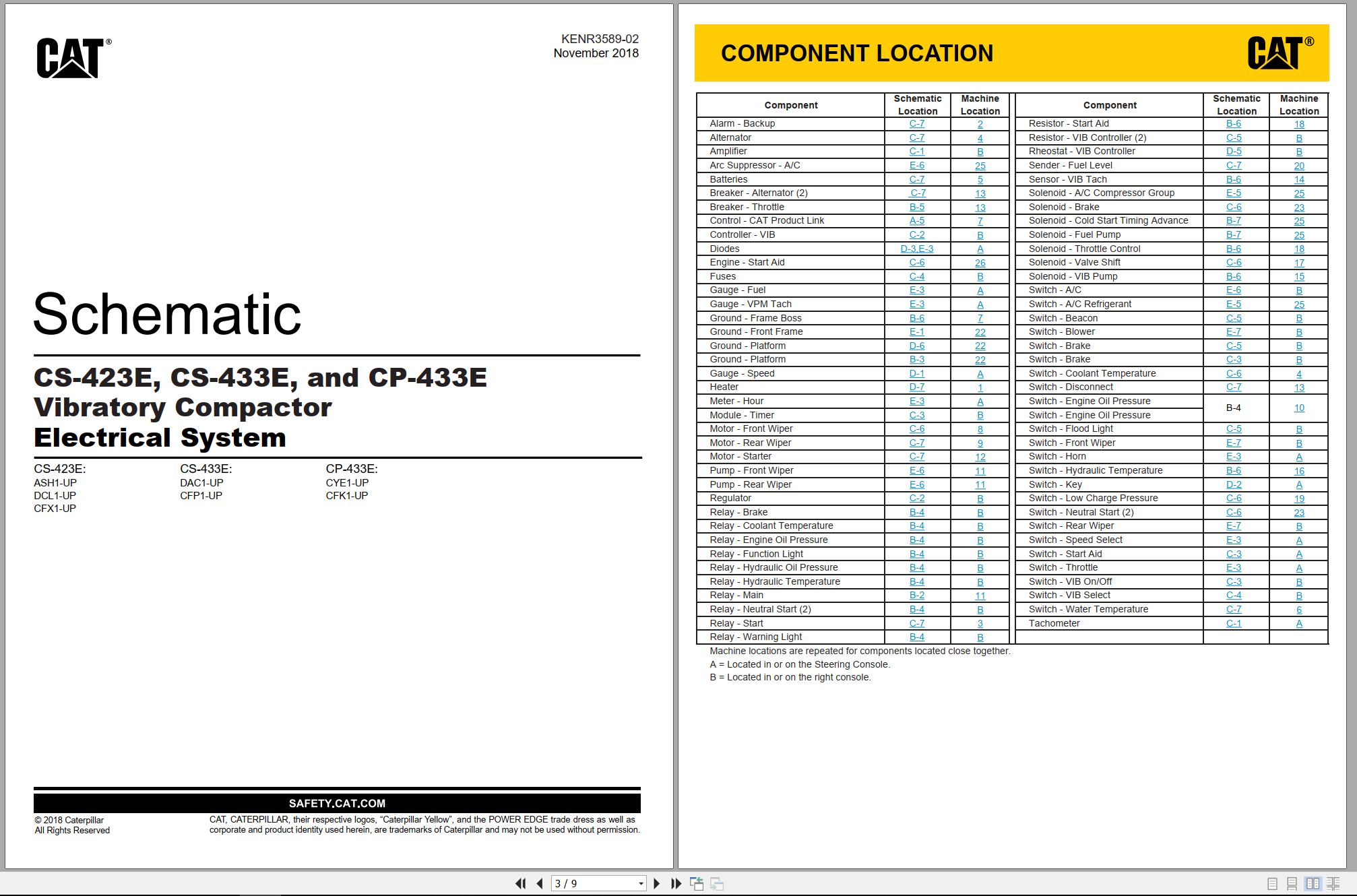The height and width of the screenshot is (896, 1357).
Task: Select the 'Pump - Rear Wiper' component text
Action: coord(750,484)
